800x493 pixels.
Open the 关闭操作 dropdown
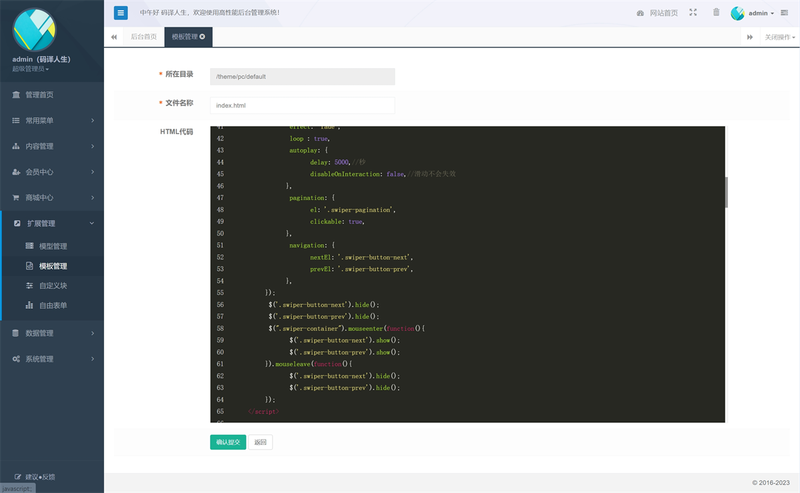pos(780,37)
